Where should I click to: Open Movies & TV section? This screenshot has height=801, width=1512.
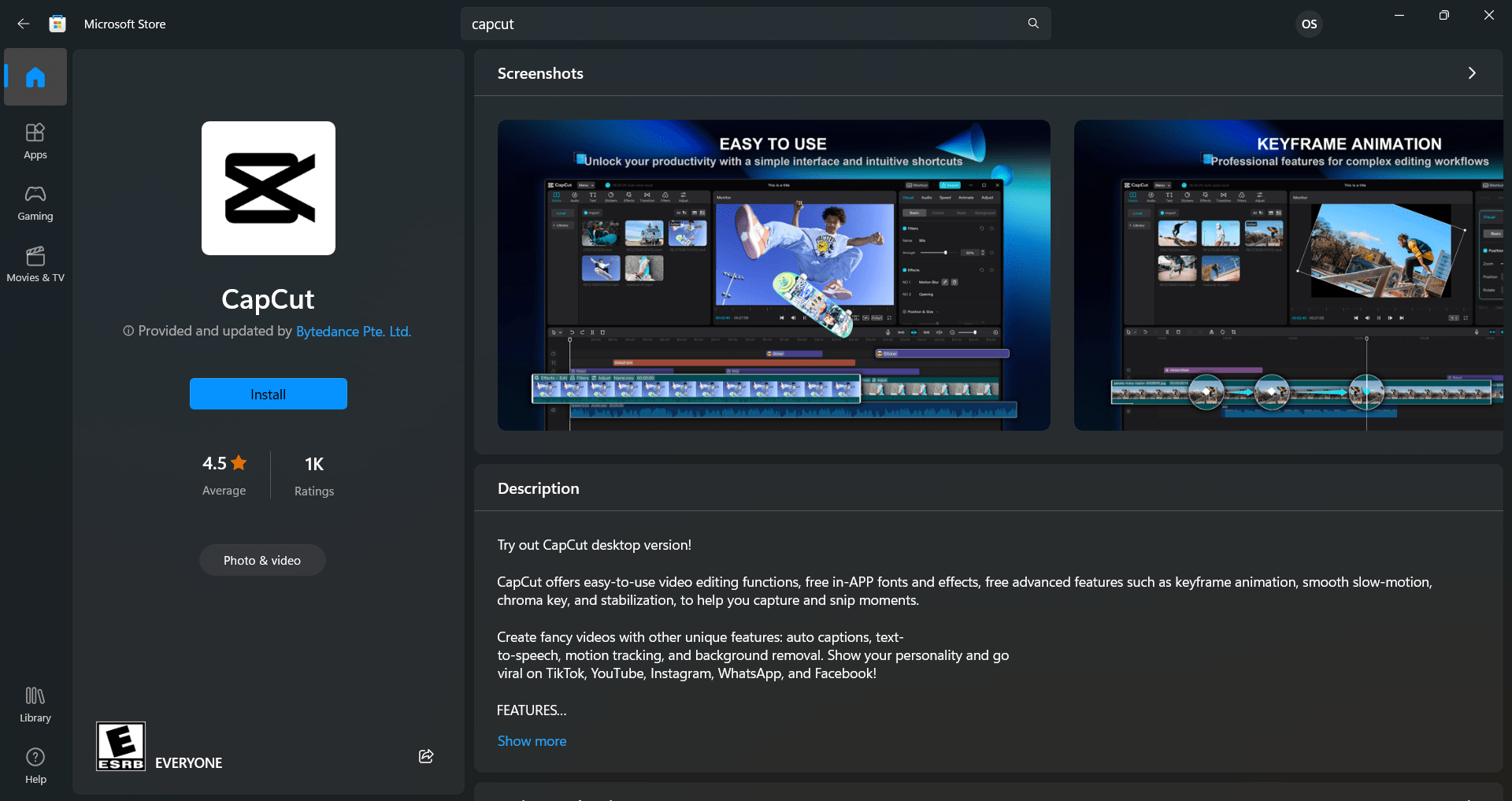pos(35,264)
